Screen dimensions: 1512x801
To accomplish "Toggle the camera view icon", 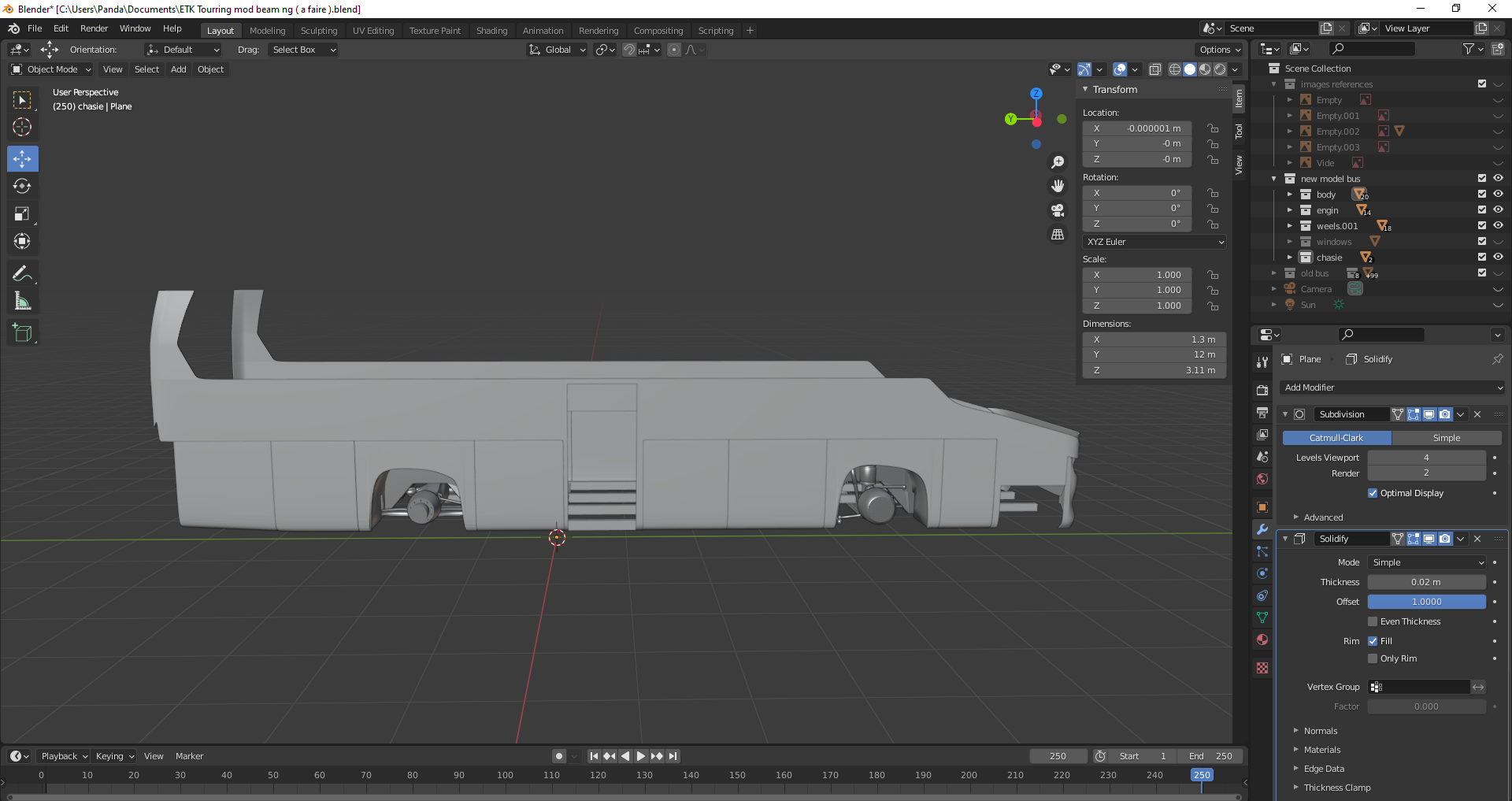I will [1058, 210].
